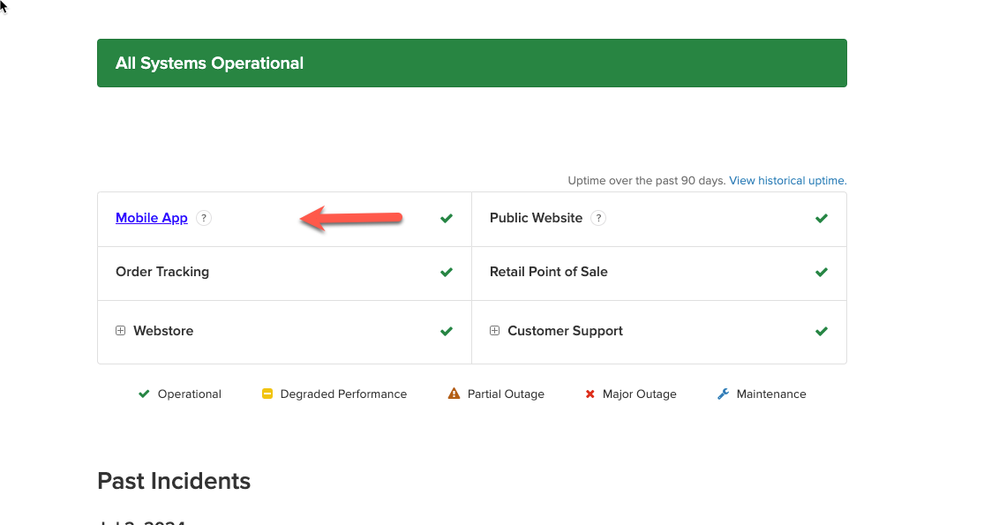Click the 'Uptime over the past 90 days' text
Screen dimensions: 999x525
647,180
